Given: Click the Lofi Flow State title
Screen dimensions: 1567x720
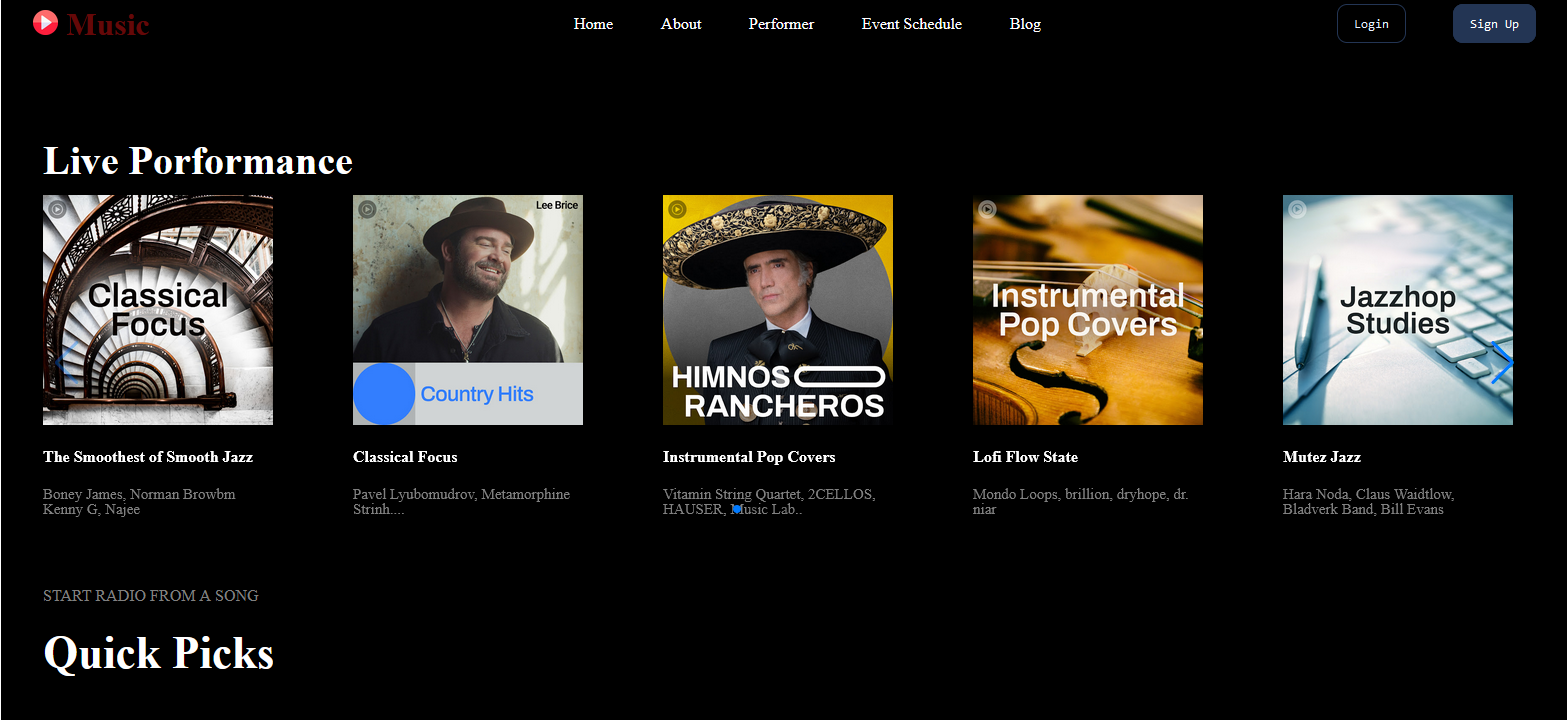Looking at the screenshot, I should point(1025,457).
